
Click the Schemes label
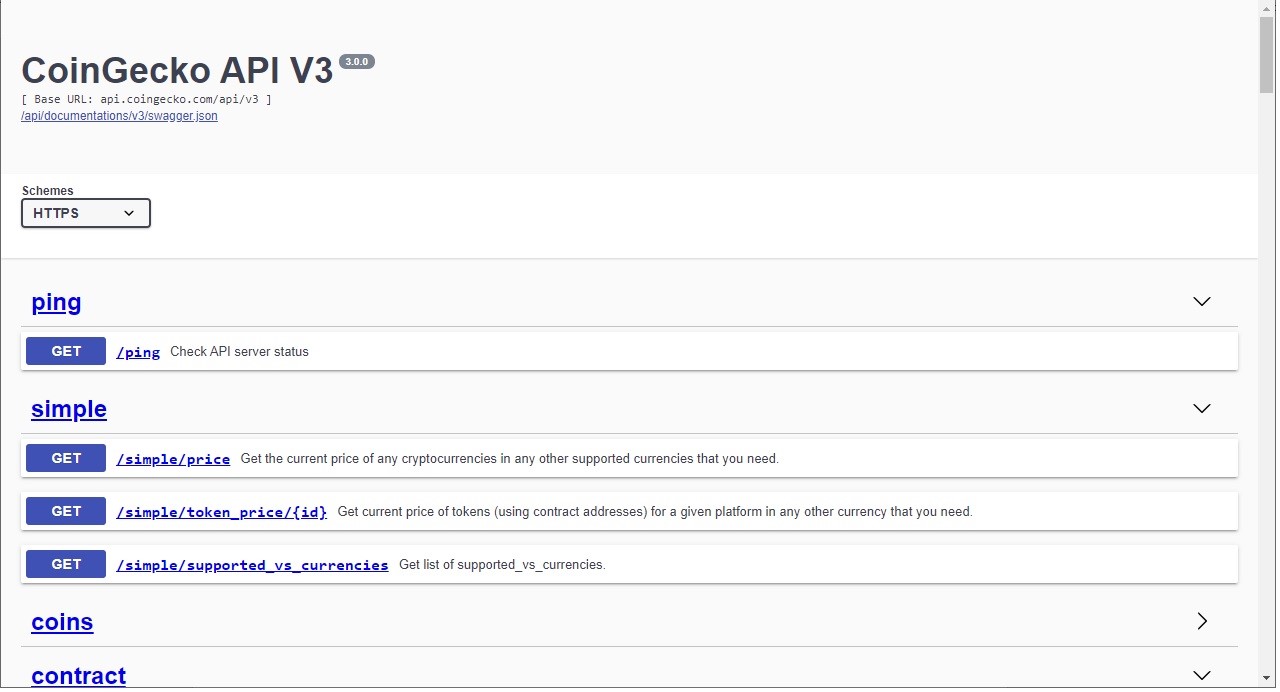tap(48, 191)
